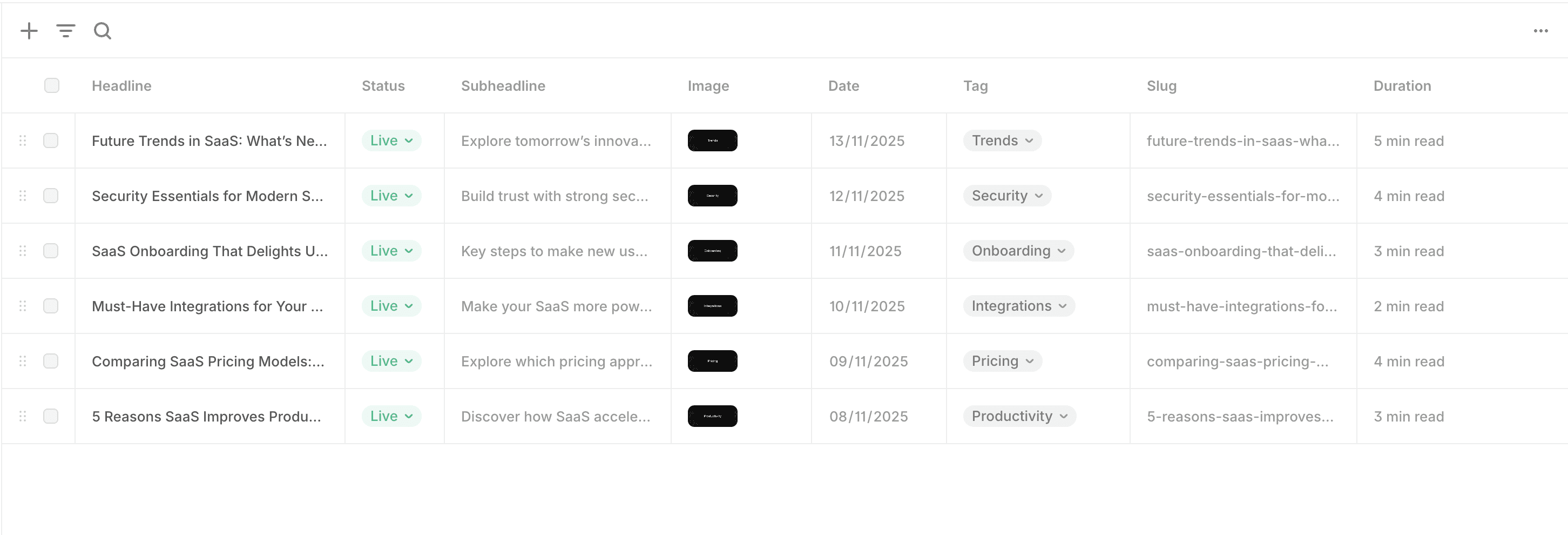This screenshot has width=1568, height=535.
Task: Open the Security Essentials for Modern headline
Action: pos(207,196)
